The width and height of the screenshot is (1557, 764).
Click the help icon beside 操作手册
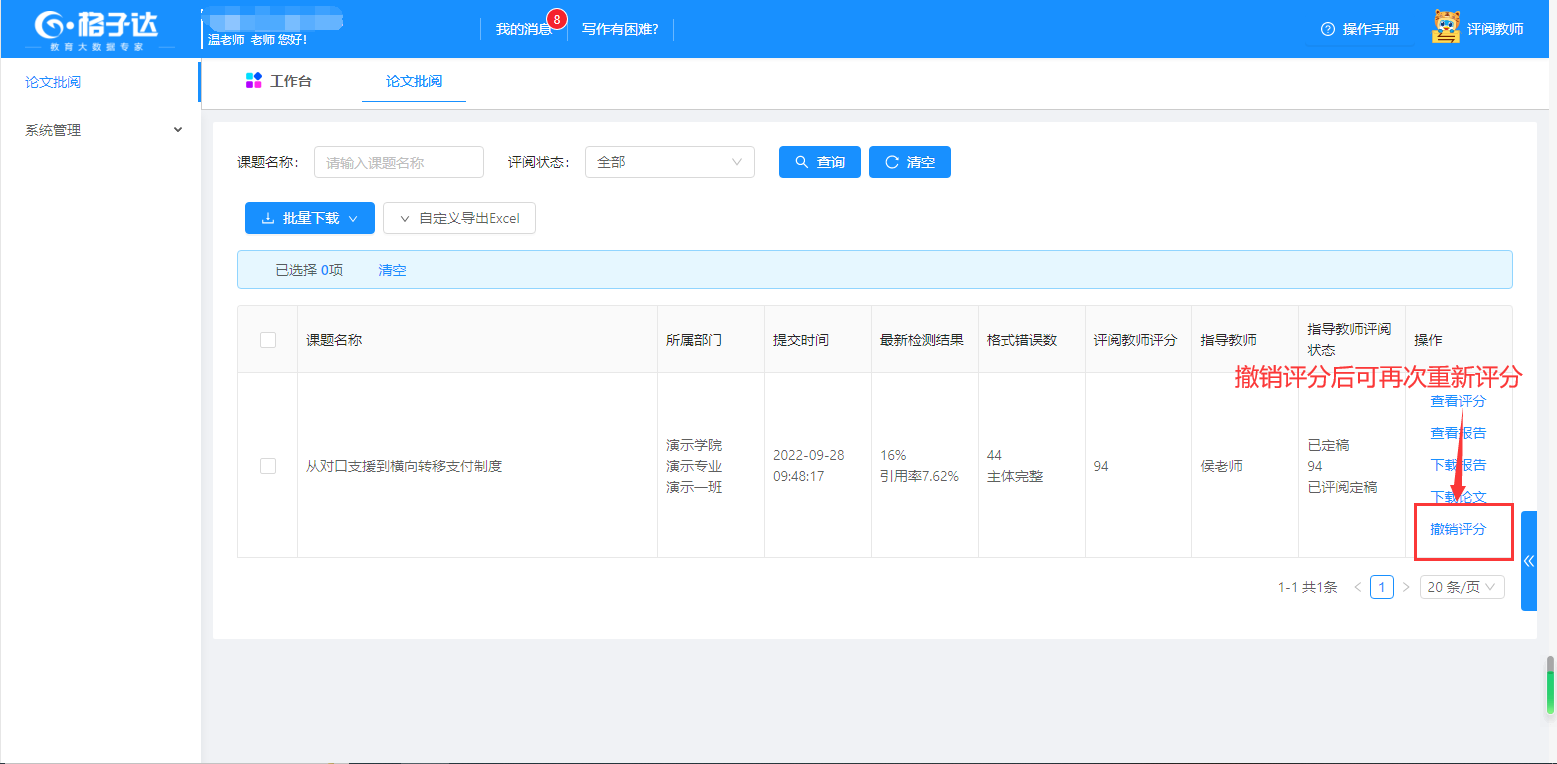coord(1327,29)
